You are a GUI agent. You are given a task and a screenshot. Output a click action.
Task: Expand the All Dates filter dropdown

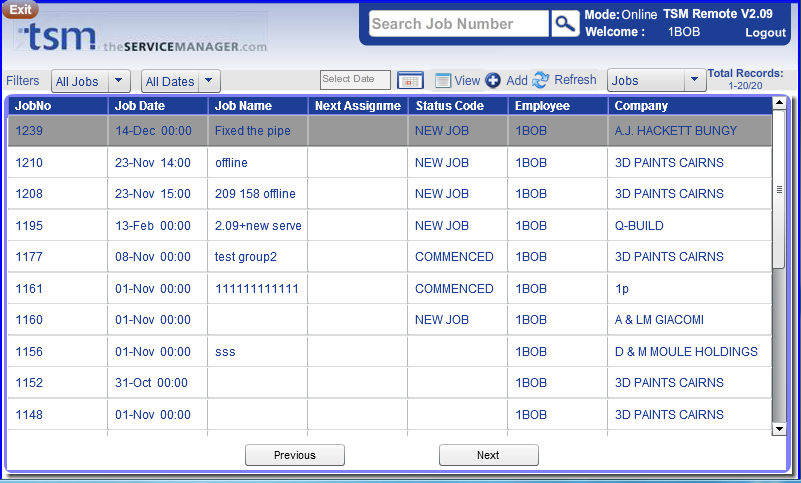(209, 81)
